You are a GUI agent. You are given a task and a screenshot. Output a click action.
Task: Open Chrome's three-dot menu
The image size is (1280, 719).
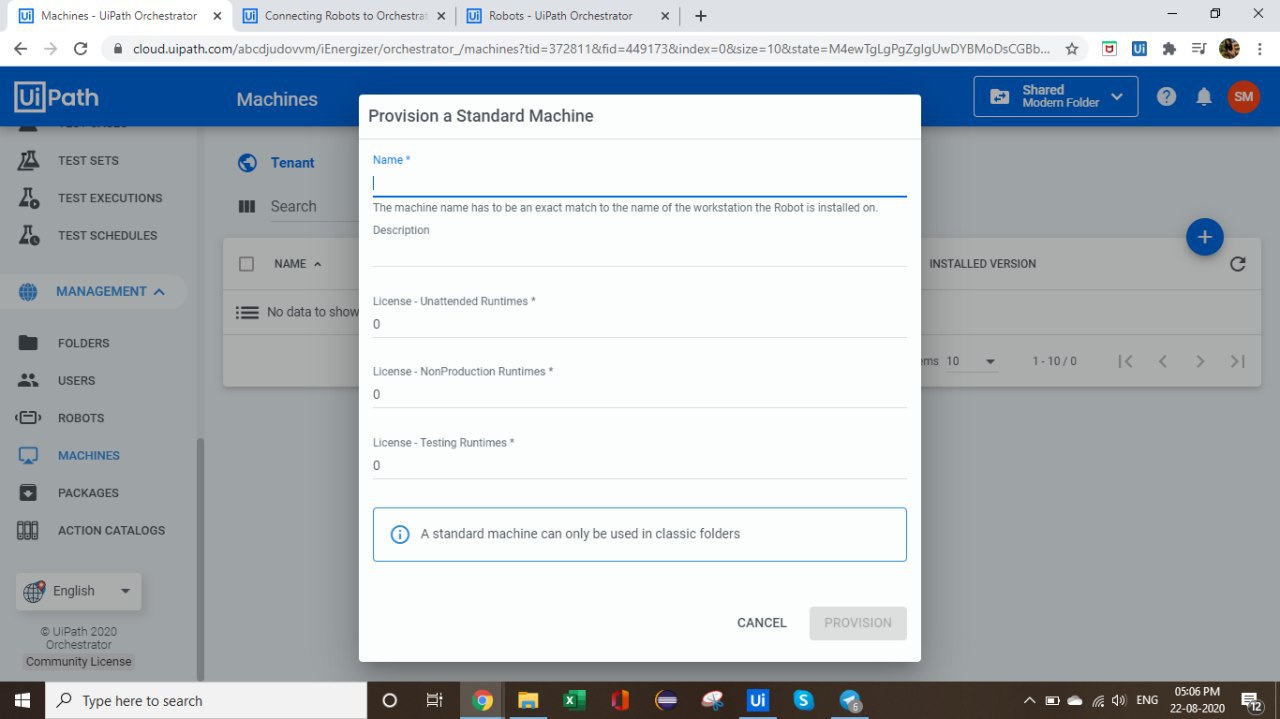[x=1259, y=48]
